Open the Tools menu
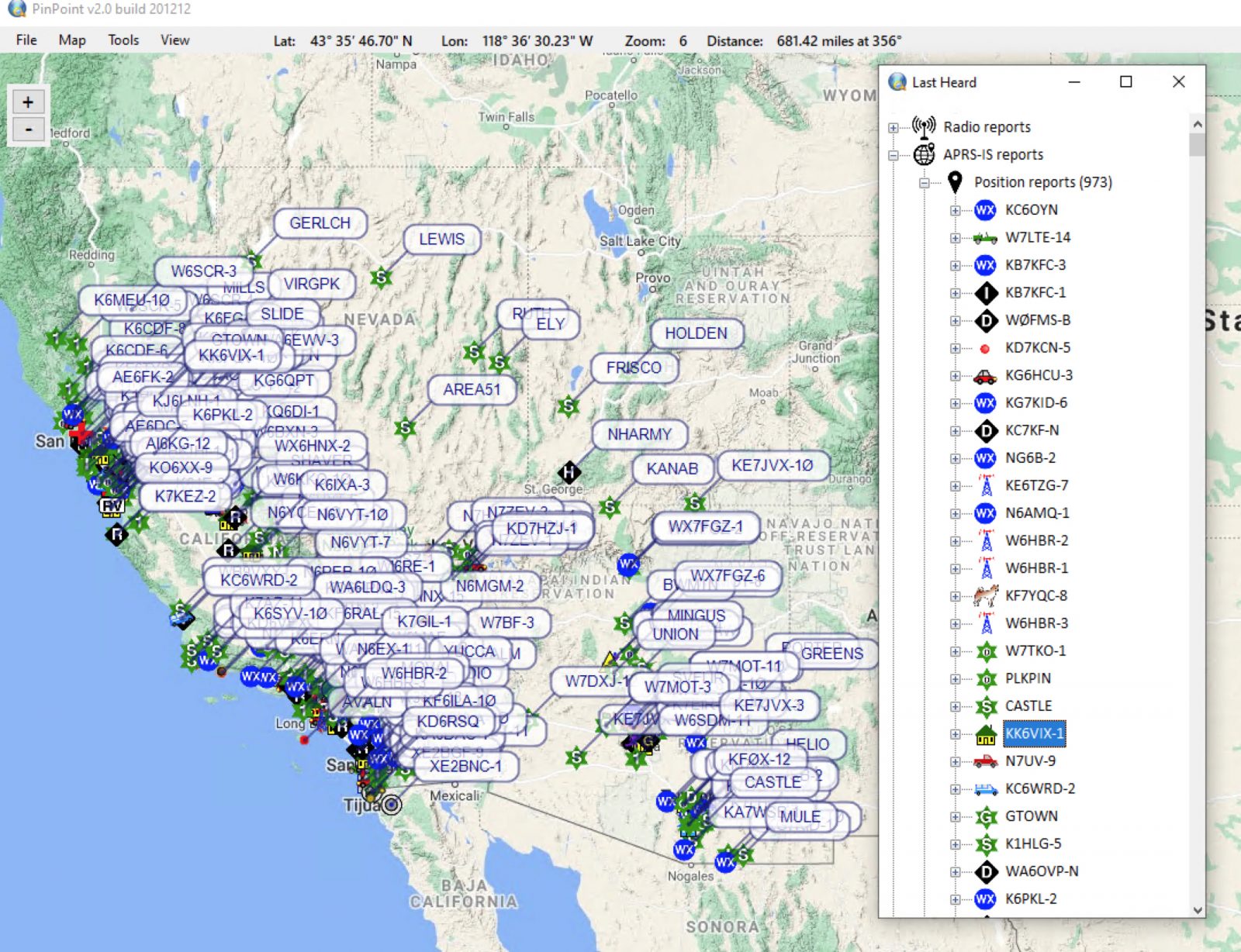Viewport: 1241px width, 952px height. click(x=123, y=40)
